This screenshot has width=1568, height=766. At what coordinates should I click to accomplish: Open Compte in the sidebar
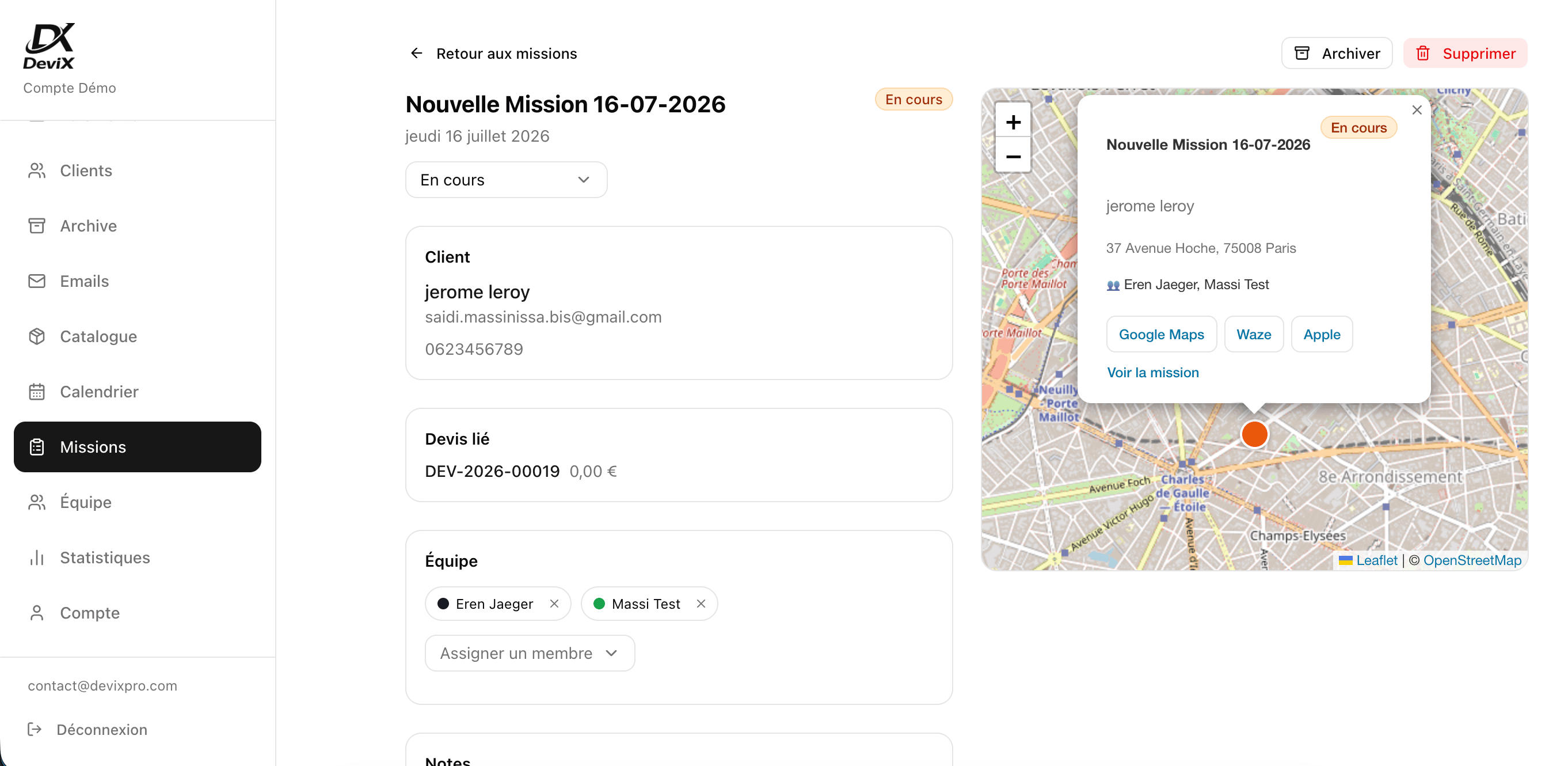click(x=138, y=613)
